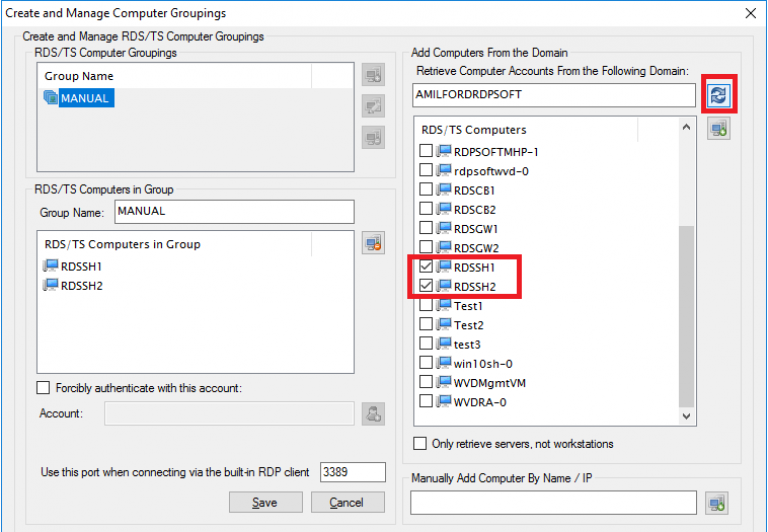The height and width of the screenshot is (532, 768).
Task: Click scroll down arrow in computers list
Action: [687, 416]
